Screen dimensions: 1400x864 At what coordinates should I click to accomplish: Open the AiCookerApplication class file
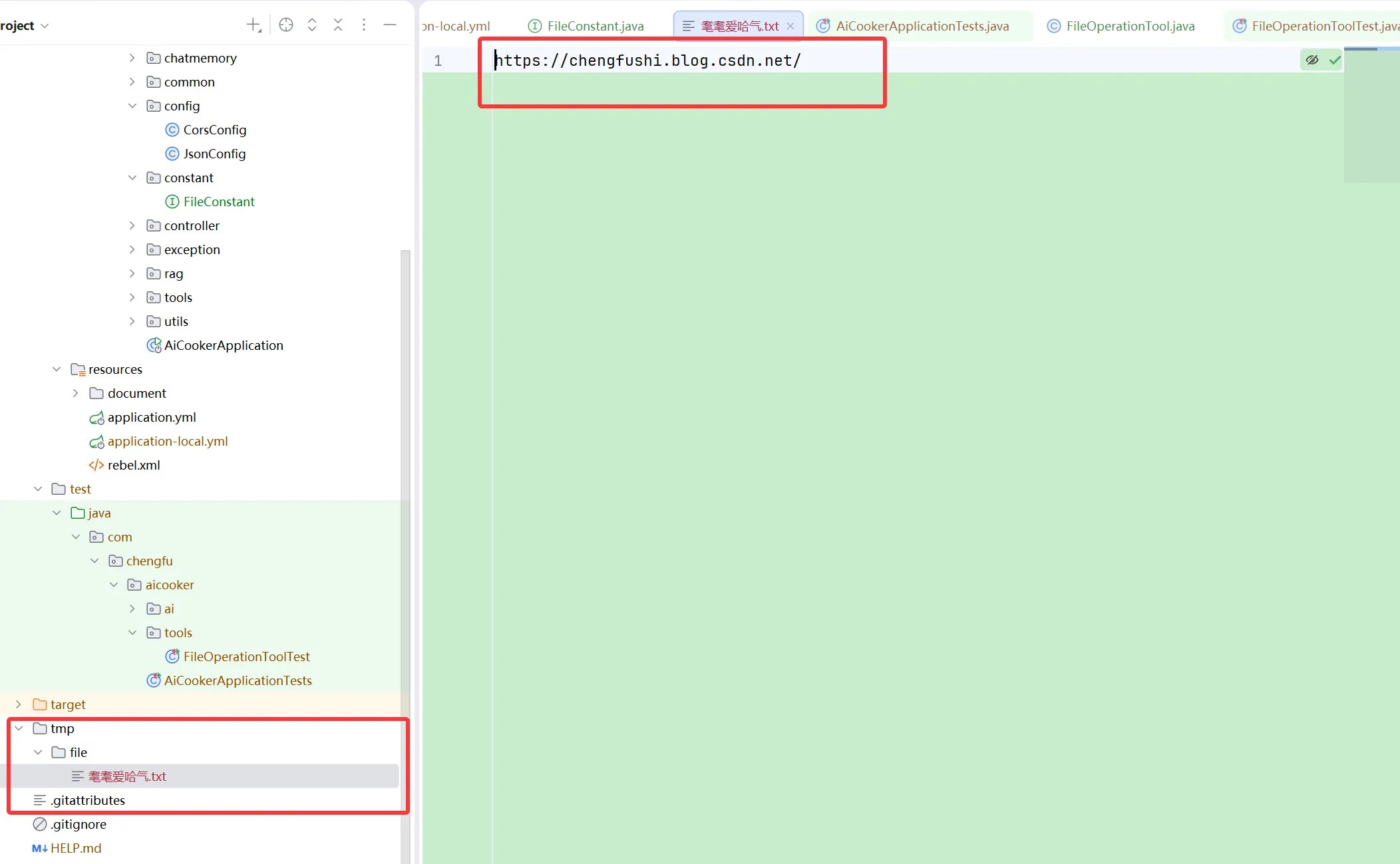pyautogui.click(x=224, y=345)
